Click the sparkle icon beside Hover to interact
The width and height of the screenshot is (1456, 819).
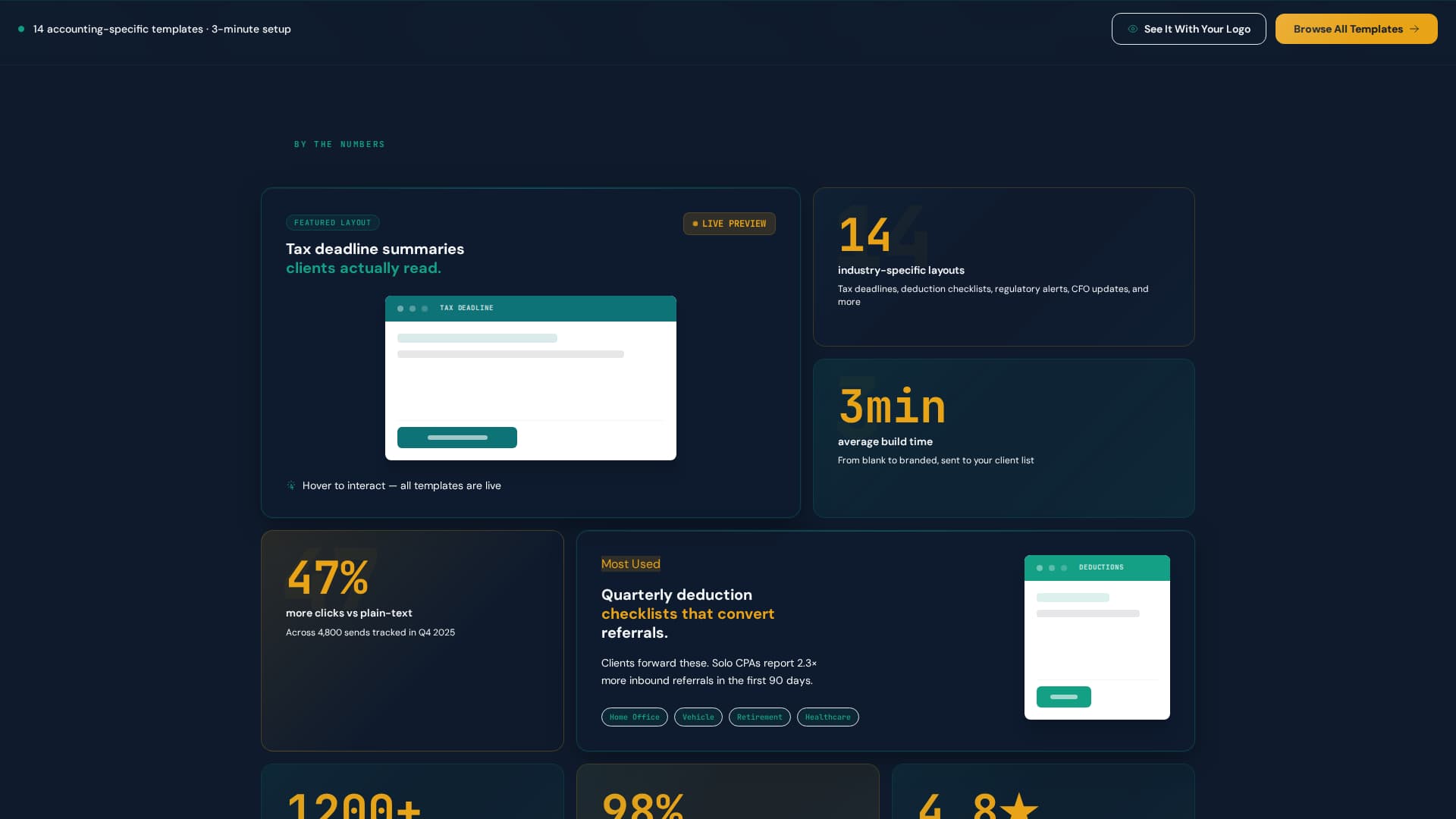pyautogui.click(x=291, y=485)
